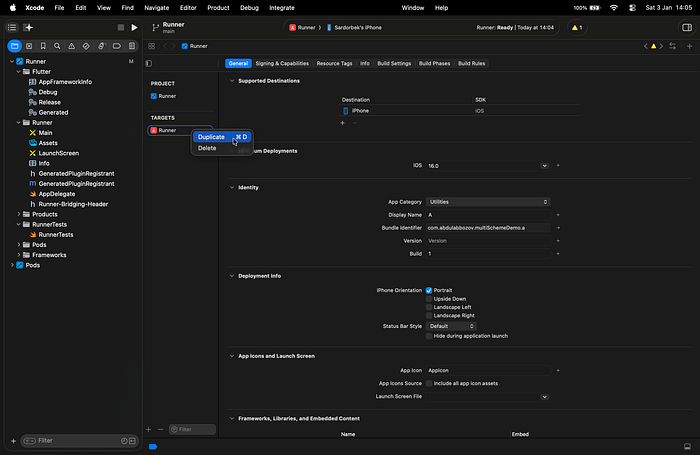Screen dimensions: 700x455
Task: Hide the project and targets list sidebar
Action: click(x=149, y=63)
